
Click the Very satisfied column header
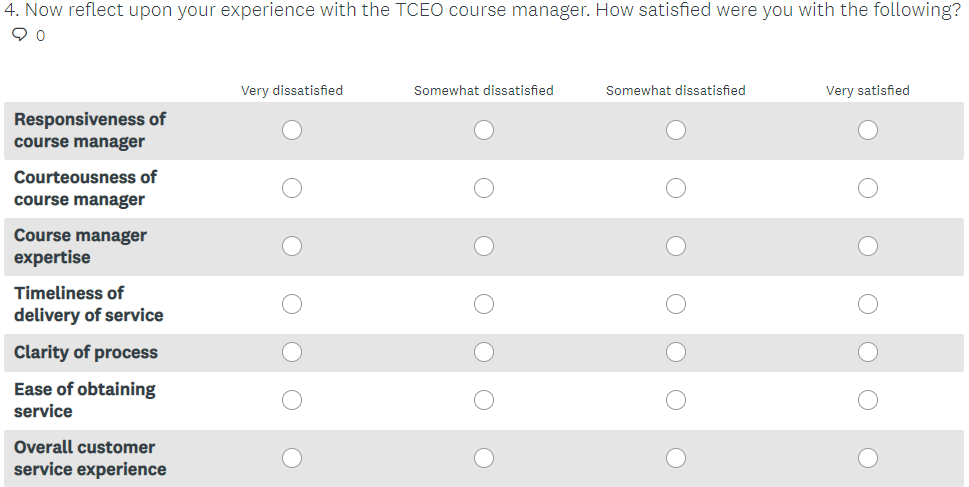(x=868, y=91)
